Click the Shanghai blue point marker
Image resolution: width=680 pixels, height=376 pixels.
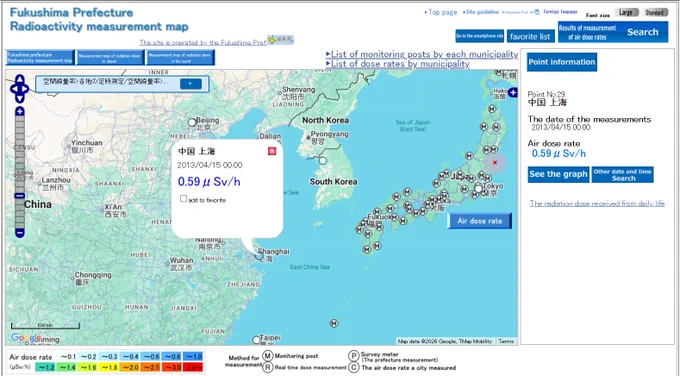point(259,256)
